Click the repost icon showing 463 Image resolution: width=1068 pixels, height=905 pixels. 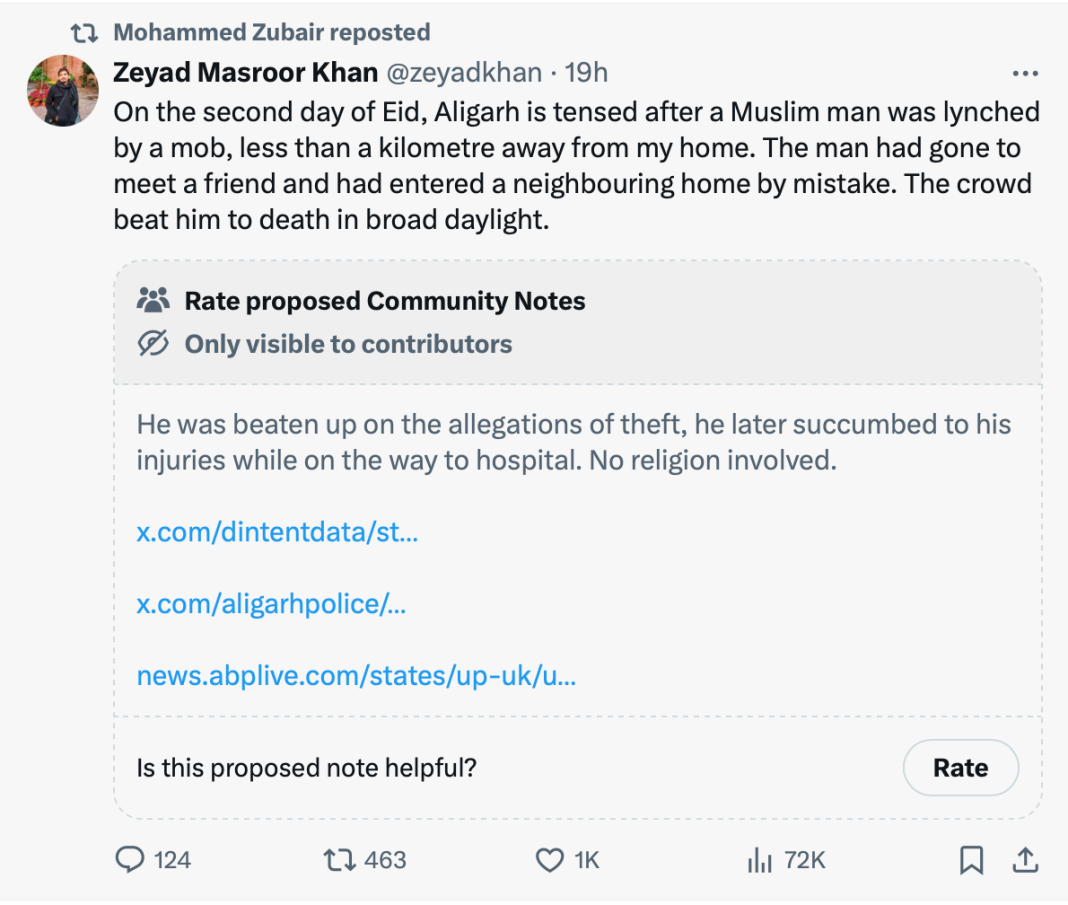pos(339,860)
